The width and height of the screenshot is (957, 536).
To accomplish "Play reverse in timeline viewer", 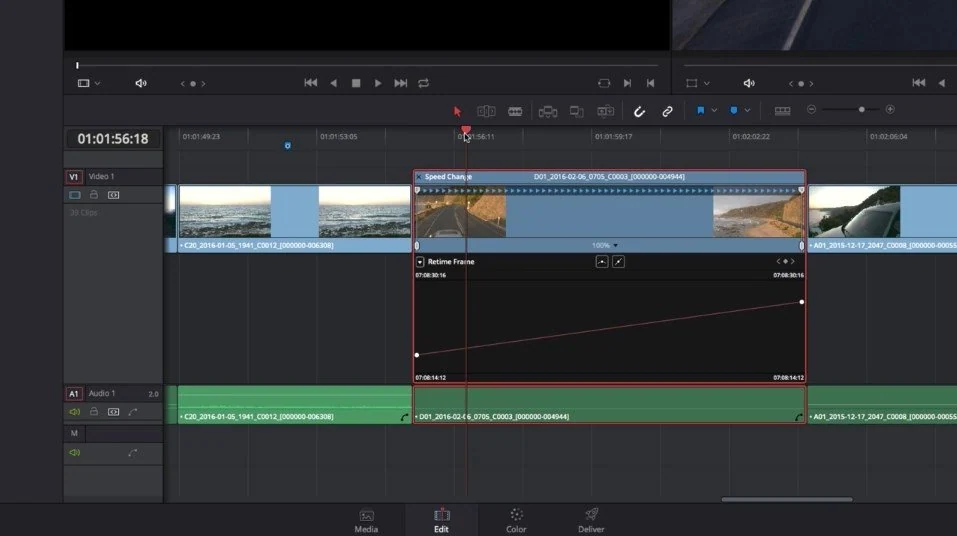I will (333, 83).
